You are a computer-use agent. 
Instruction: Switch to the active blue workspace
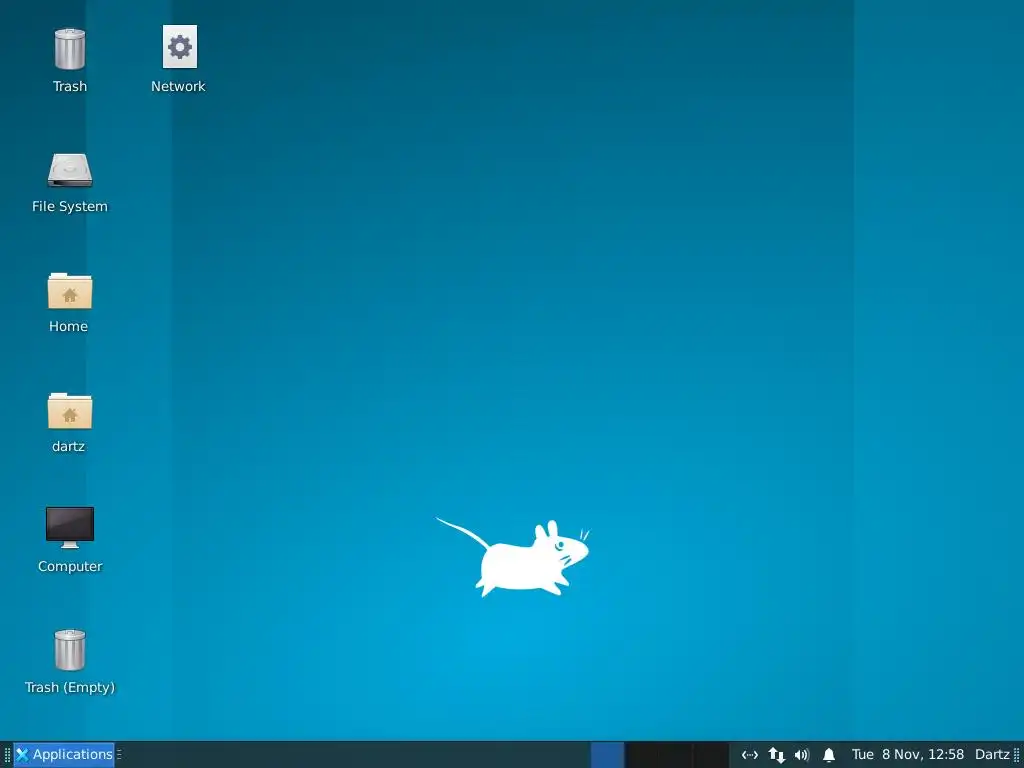pos(607,755)
